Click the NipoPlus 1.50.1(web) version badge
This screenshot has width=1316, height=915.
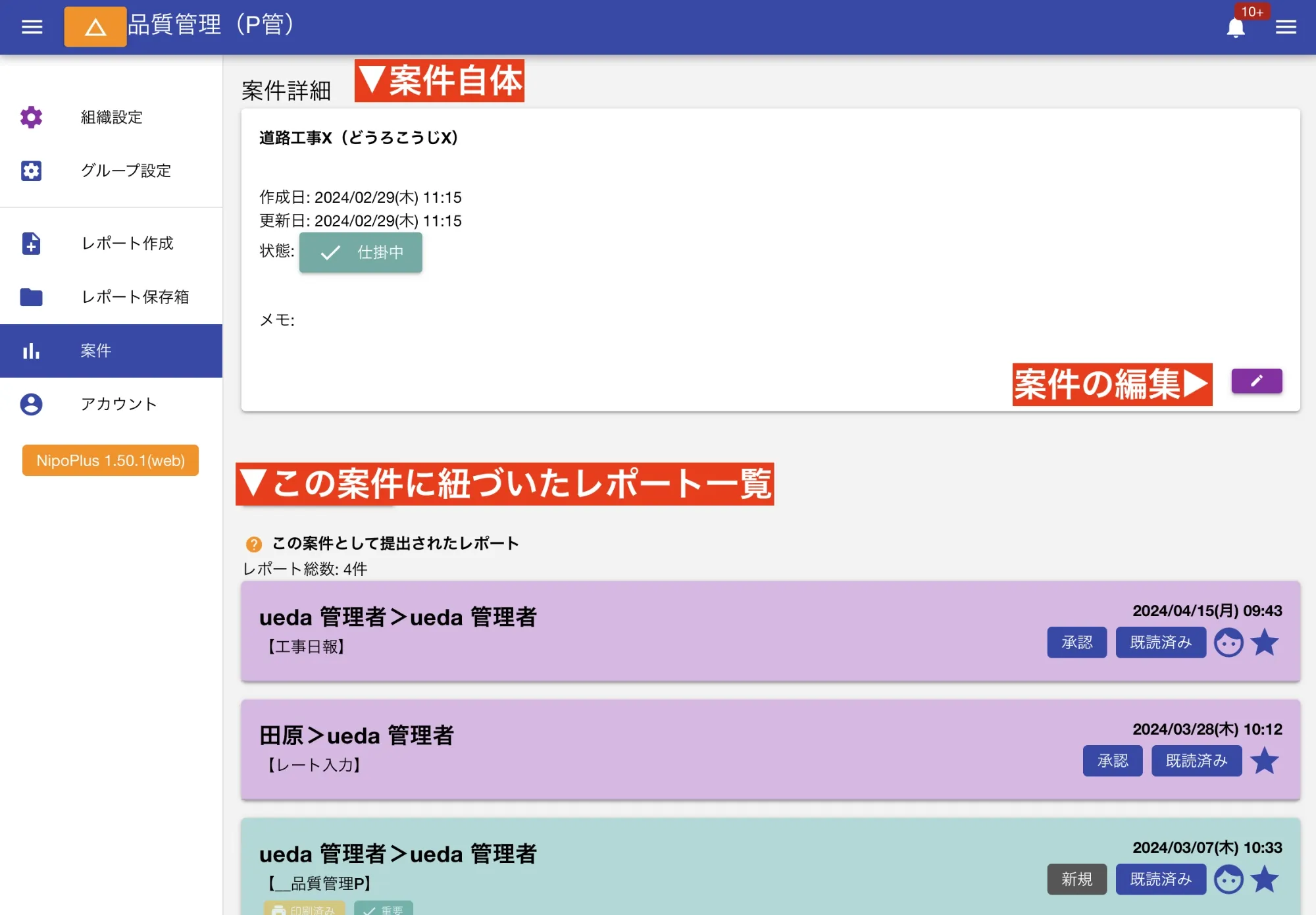point(110,460)
